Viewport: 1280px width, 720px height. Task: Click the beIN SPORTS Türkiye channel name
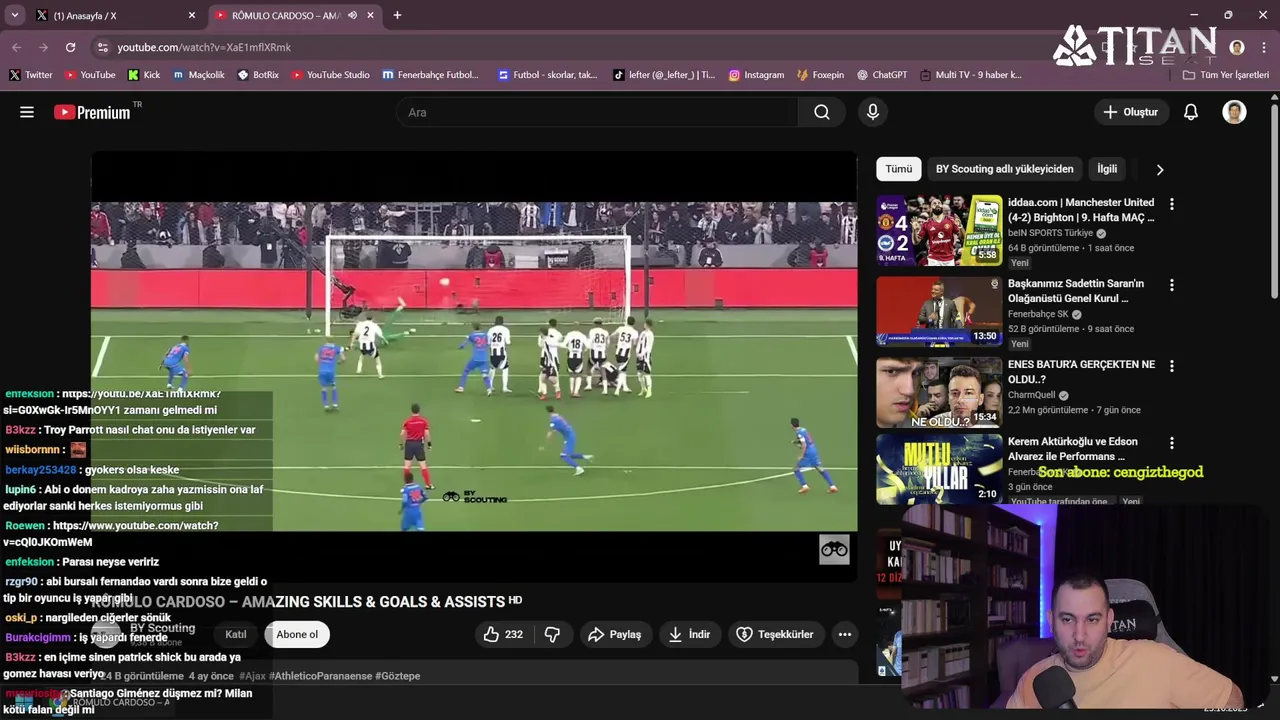pyautogui.click(x=1050, y=233)
